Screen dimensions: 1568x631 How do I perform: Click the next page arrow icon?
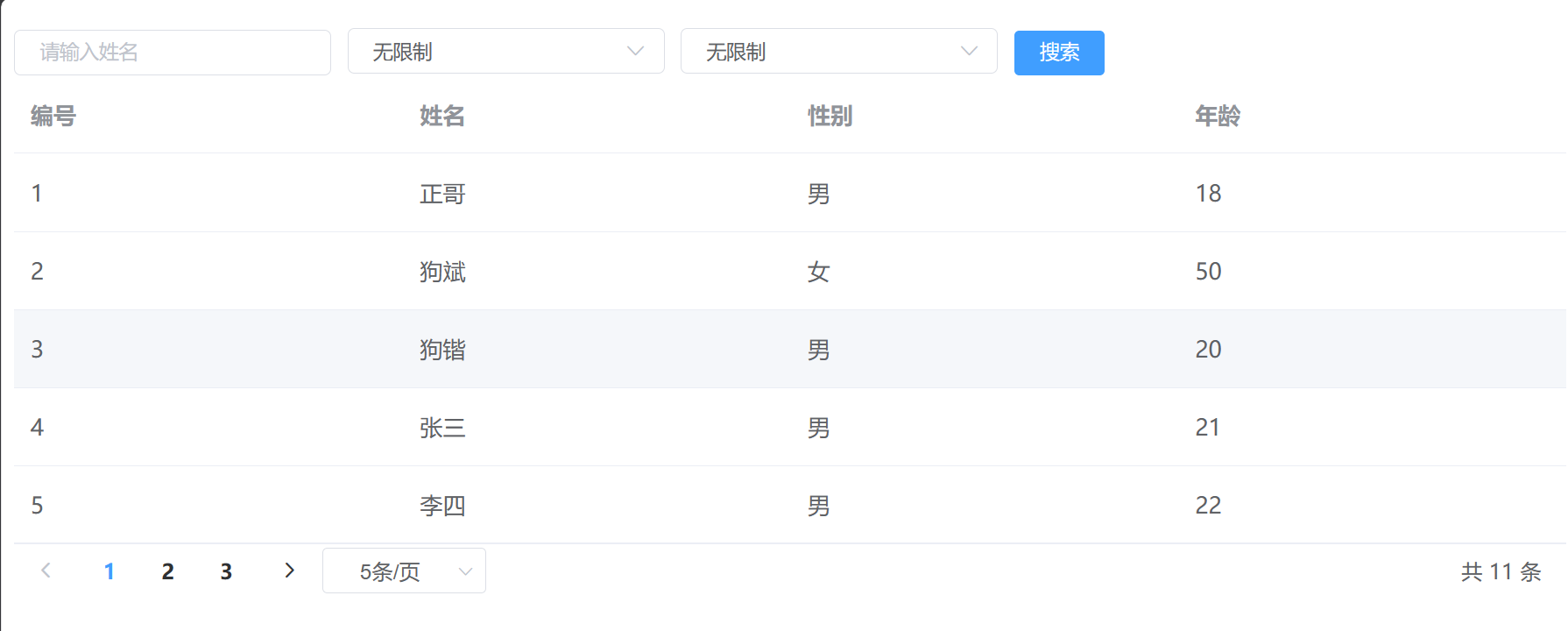click(290, 571)
